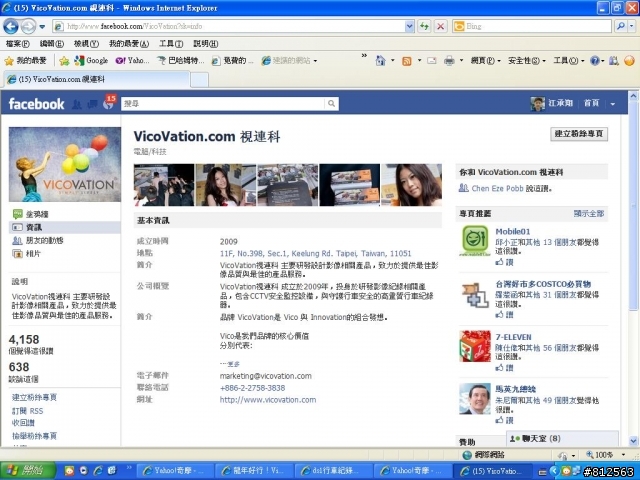Click the page vertical scrollbar down arrow
Image resolution: width=640 pixels, height=480 pixels.
pyautogui.click(x=633, y=440)
